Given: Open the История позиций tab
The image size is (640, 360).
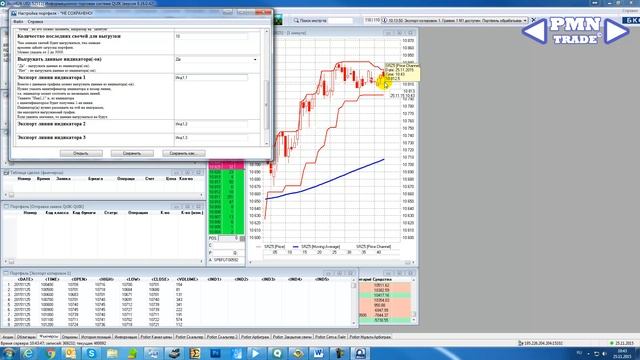Looking at the screenshot, I should click(x=96, y=337).
